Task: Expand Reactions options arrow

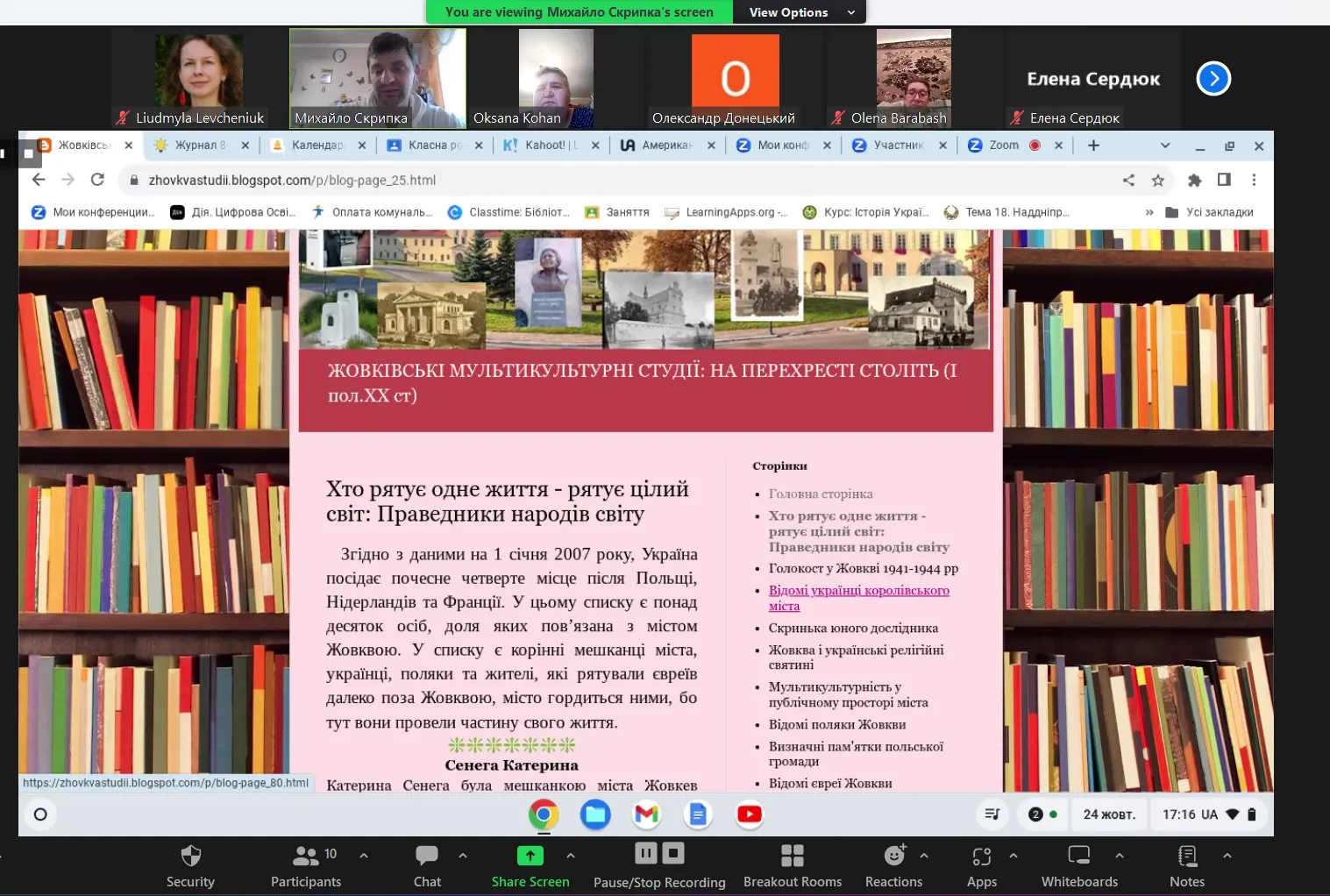Action: pos(923,855)
